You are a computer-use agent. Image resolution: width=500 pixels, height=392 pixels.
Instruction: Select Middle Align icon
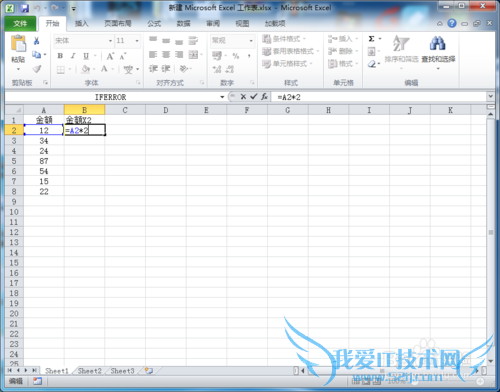pyautogui.click(x=166, y=40)
